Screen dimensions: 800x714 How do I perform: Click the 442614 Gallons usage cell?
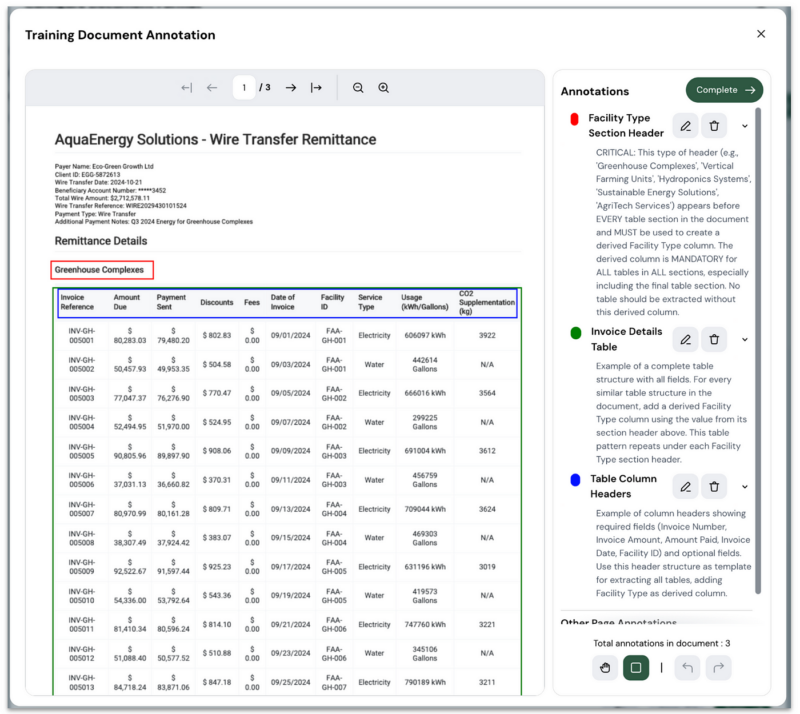tap(425, 364)
